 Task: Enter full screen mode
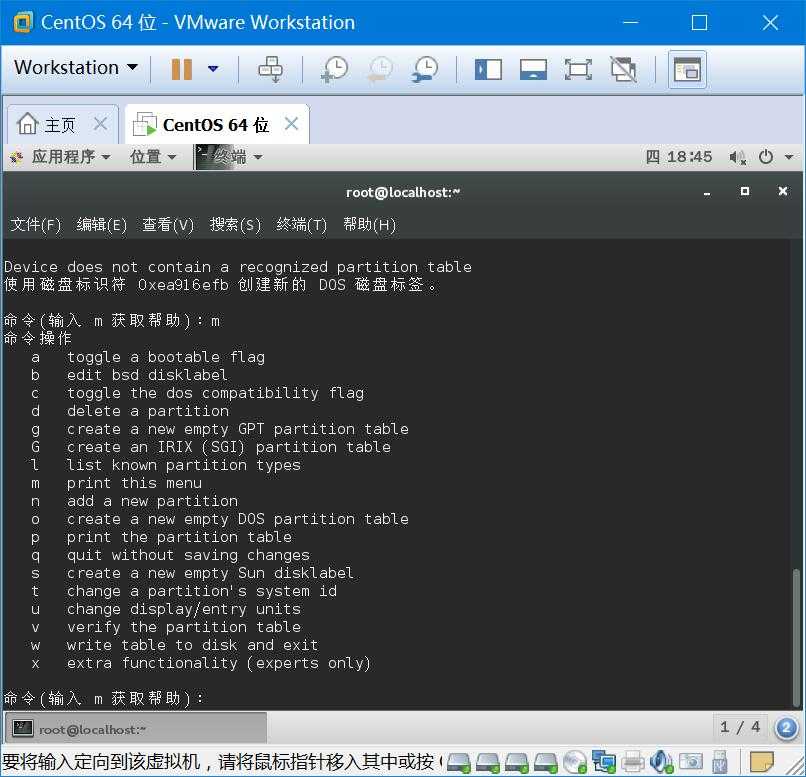pos(578,69)
